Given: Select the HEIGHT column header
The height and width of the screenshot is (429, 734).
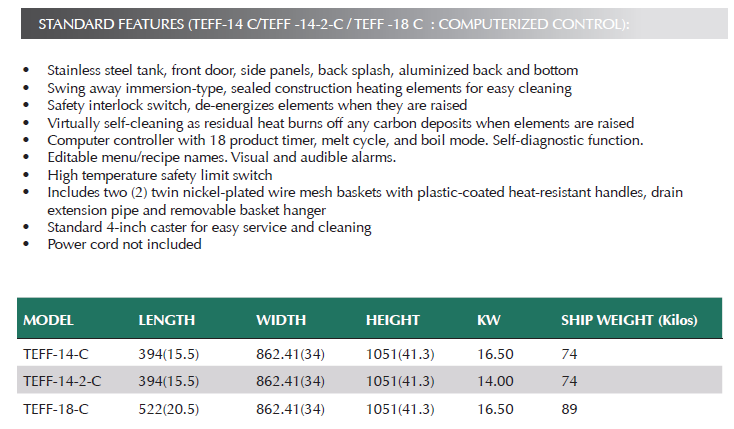Looking at the screenshot, I should click(x=393, y=320).
